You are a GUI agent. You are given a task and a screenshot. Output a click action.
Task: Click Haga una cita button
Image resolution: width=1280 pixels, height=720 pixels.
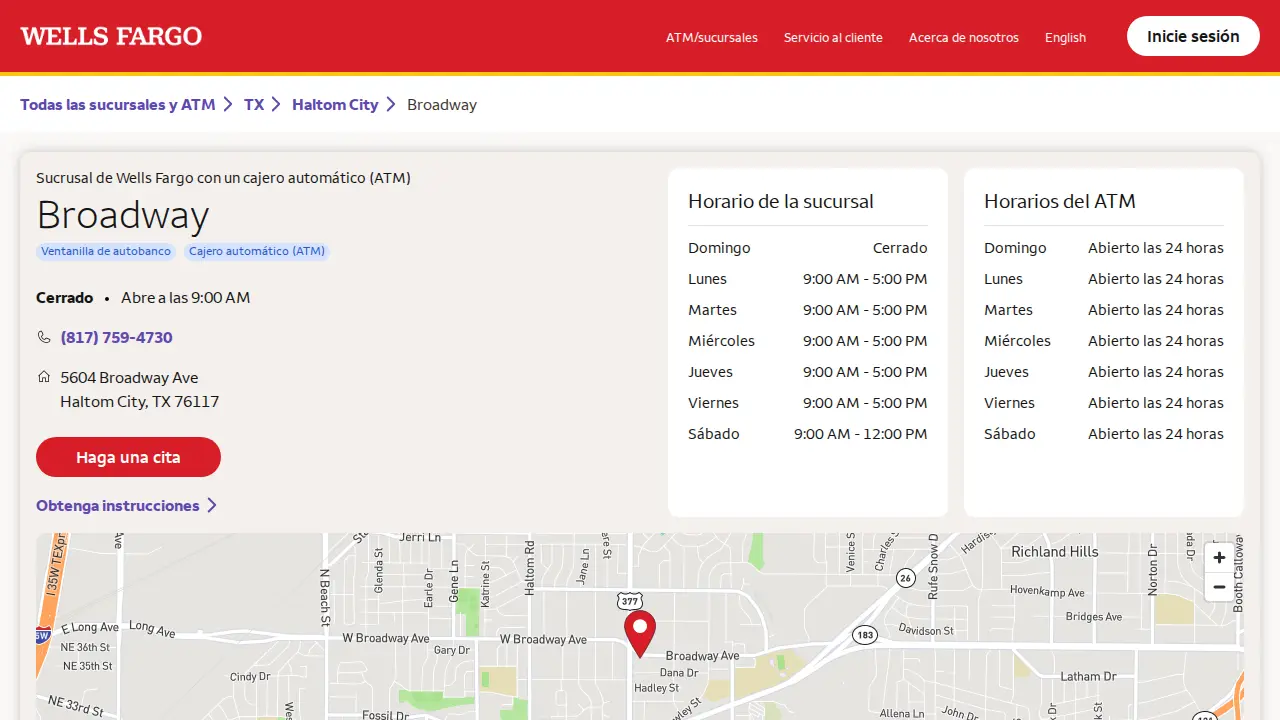128,457
